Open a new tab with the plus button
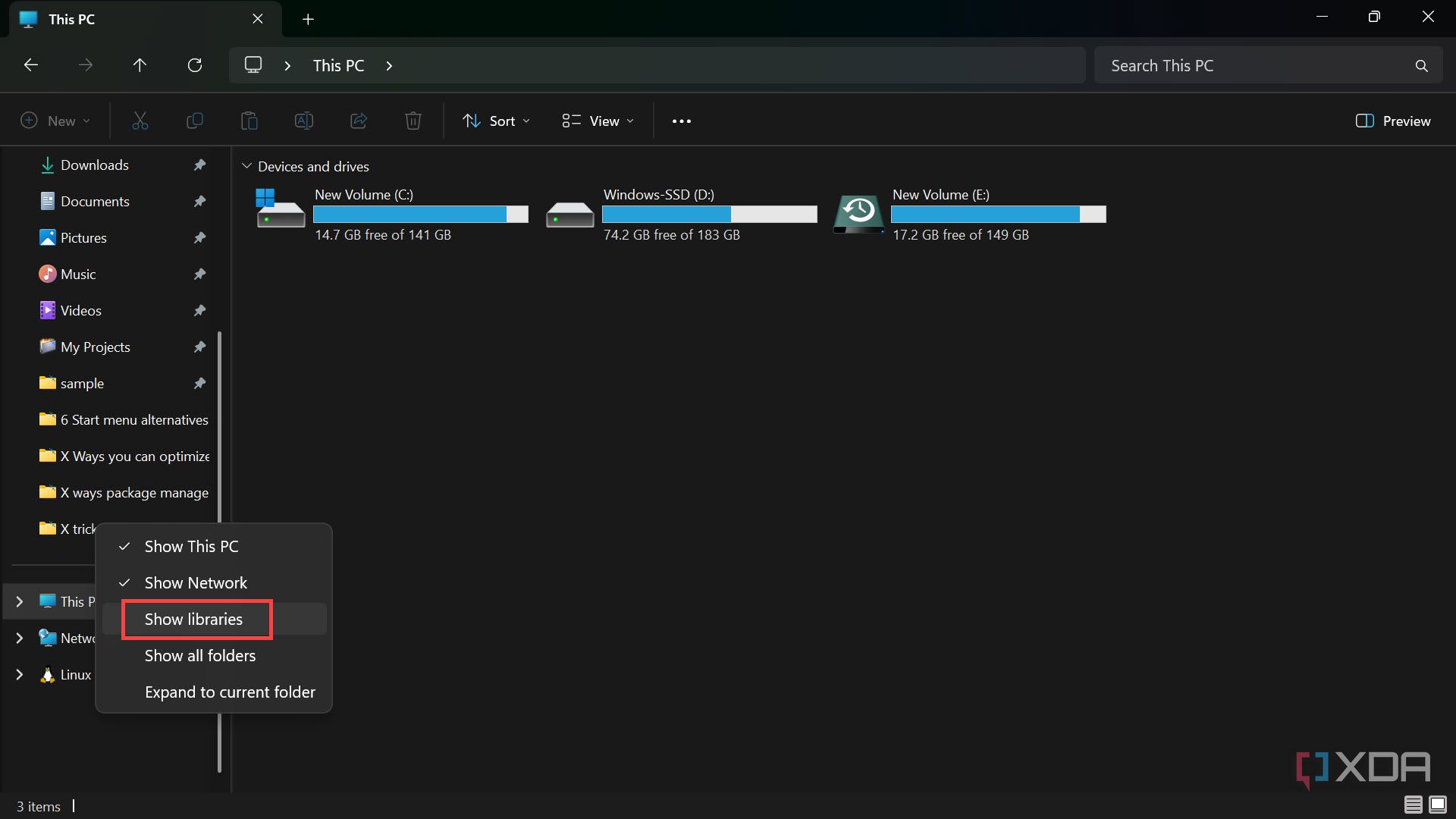Viewport: 1456px width, 819px height. (x=308, y=19)
